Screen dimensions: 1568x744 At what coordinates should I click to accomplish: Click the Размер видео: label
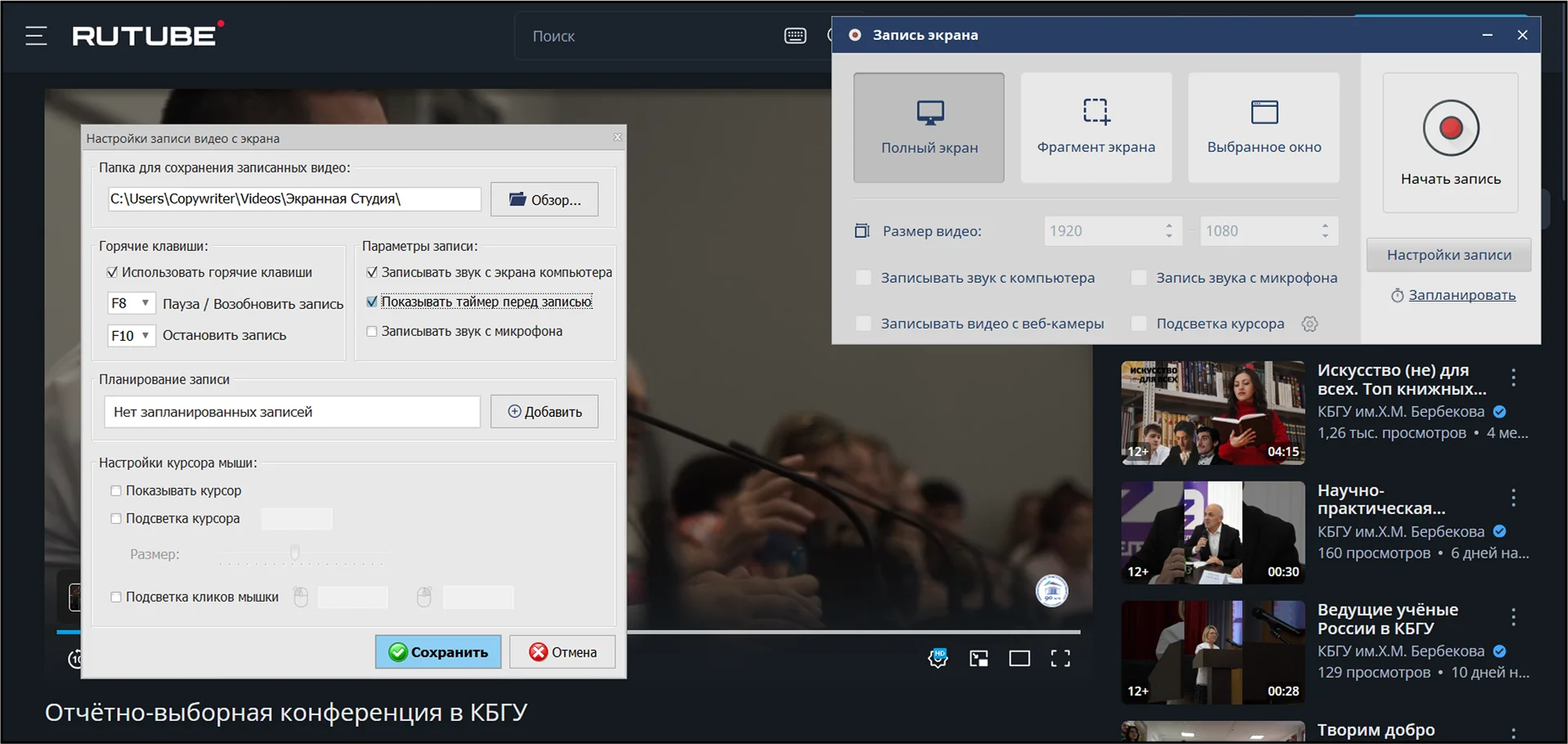[x=932, y=231]
